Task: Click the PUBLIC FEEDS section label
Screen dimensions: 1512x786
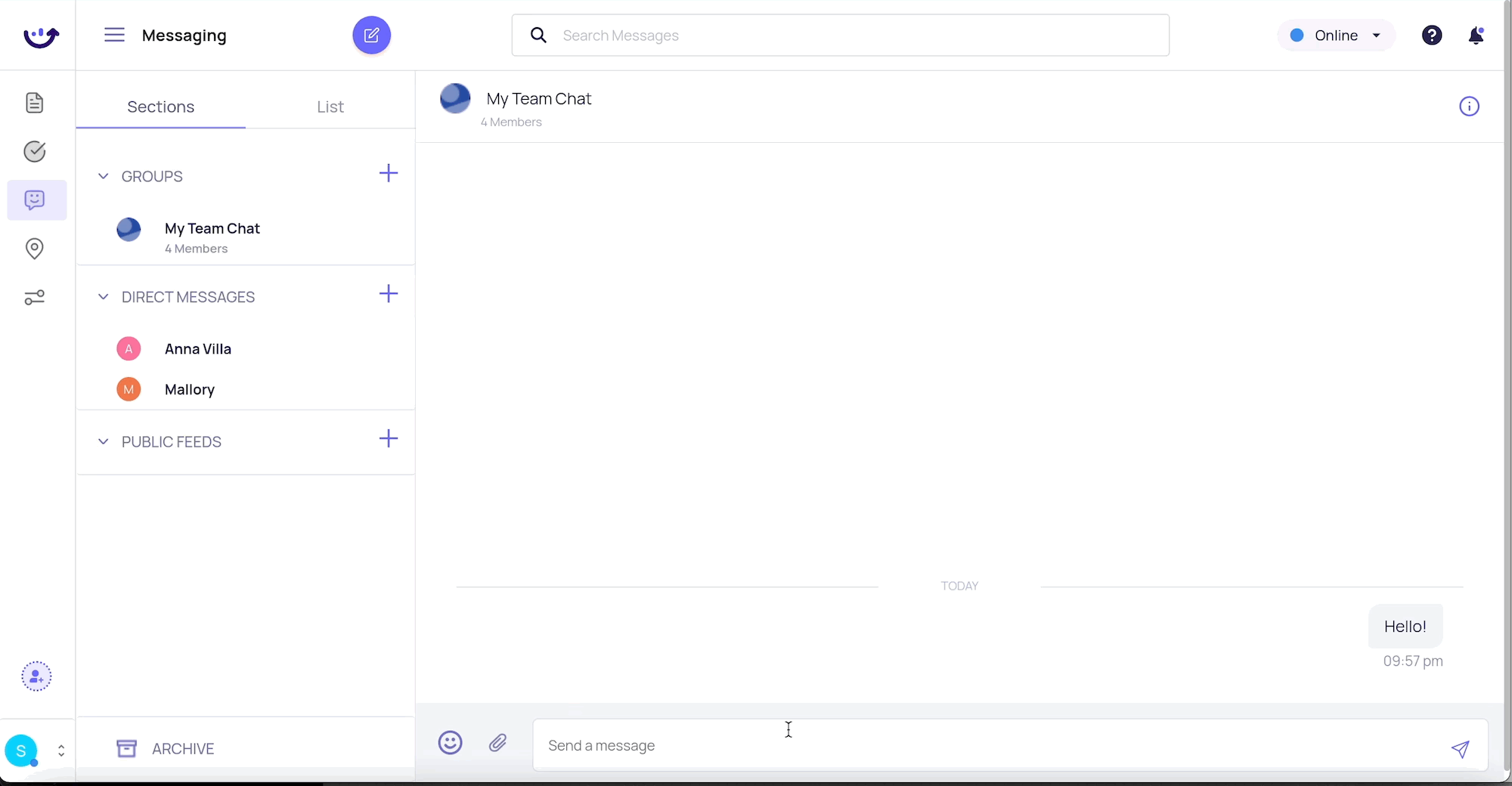Action: (172, 441)
